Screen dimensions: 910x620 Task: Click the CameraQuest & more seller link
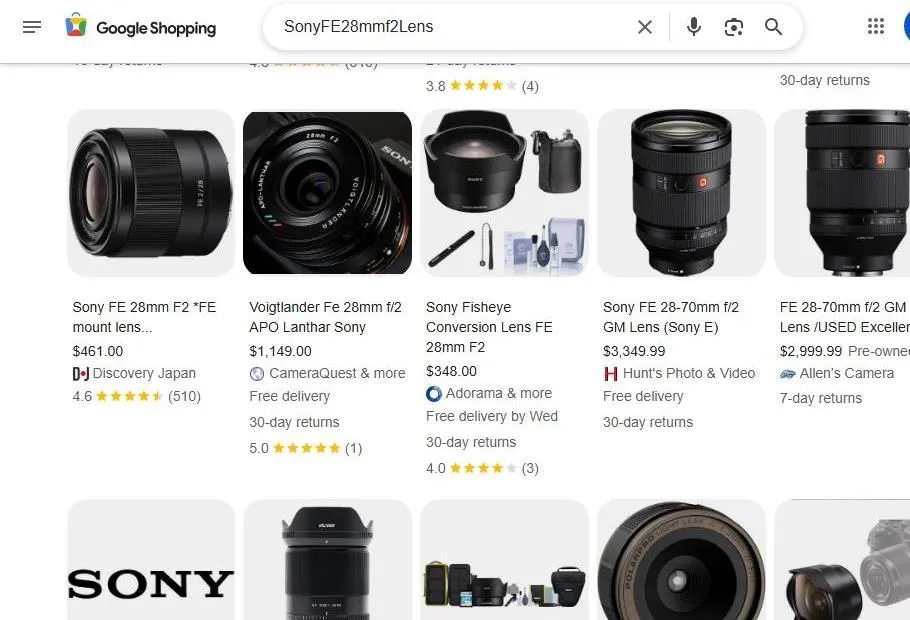pos(335,373)
